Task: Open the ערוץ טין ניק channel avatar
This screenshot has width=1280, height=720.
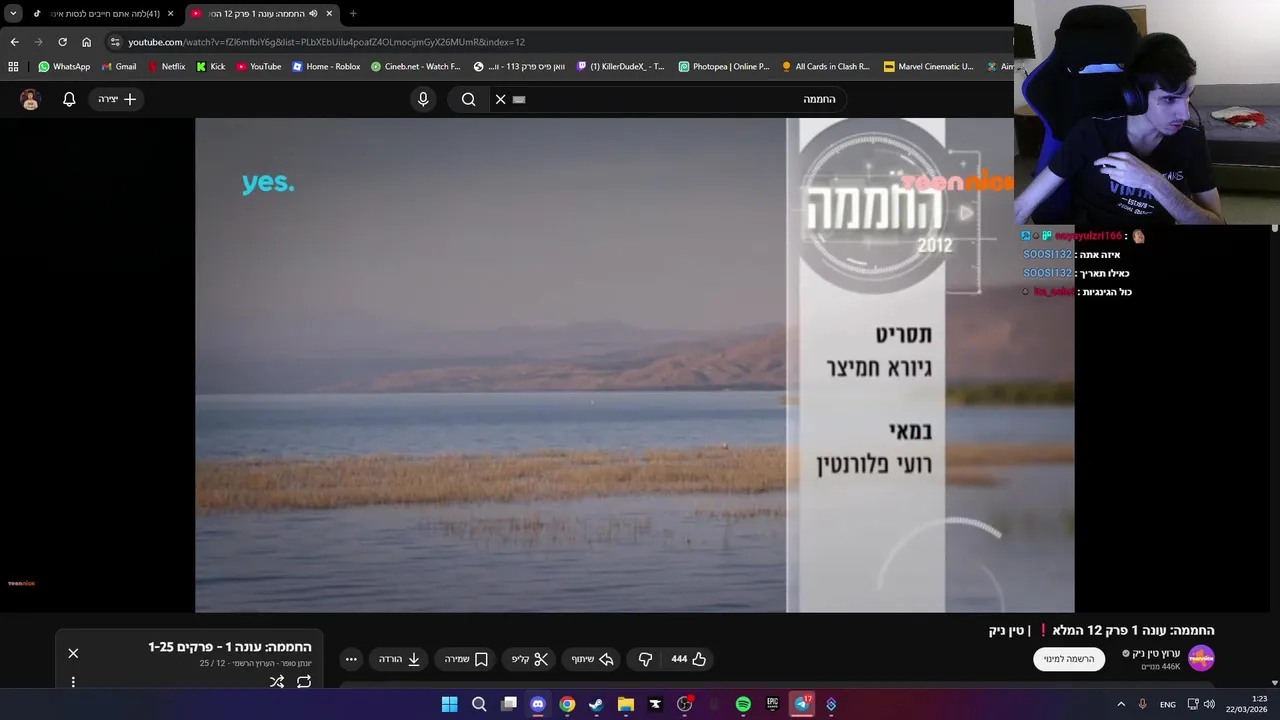Action: point(1201,658)
